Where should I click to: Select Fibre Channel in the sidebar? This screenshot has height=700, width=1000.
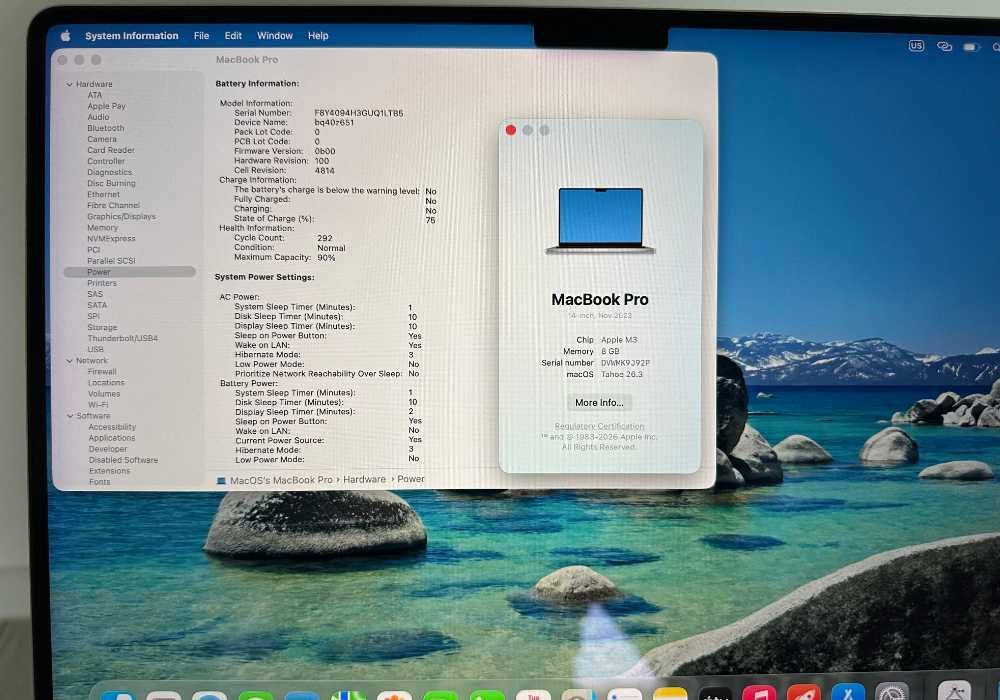click(x=114, y=205)
